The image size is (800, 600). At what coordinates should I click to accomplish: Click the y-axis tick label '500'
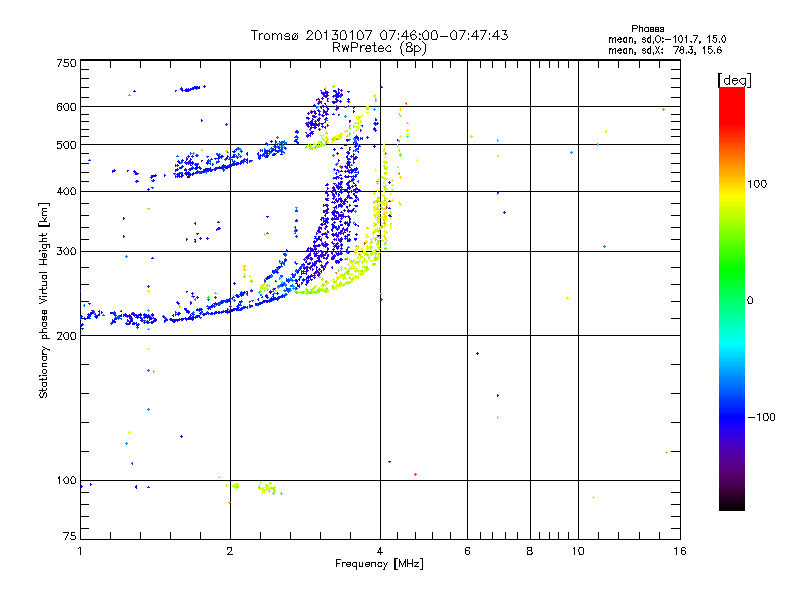(66, 145)
